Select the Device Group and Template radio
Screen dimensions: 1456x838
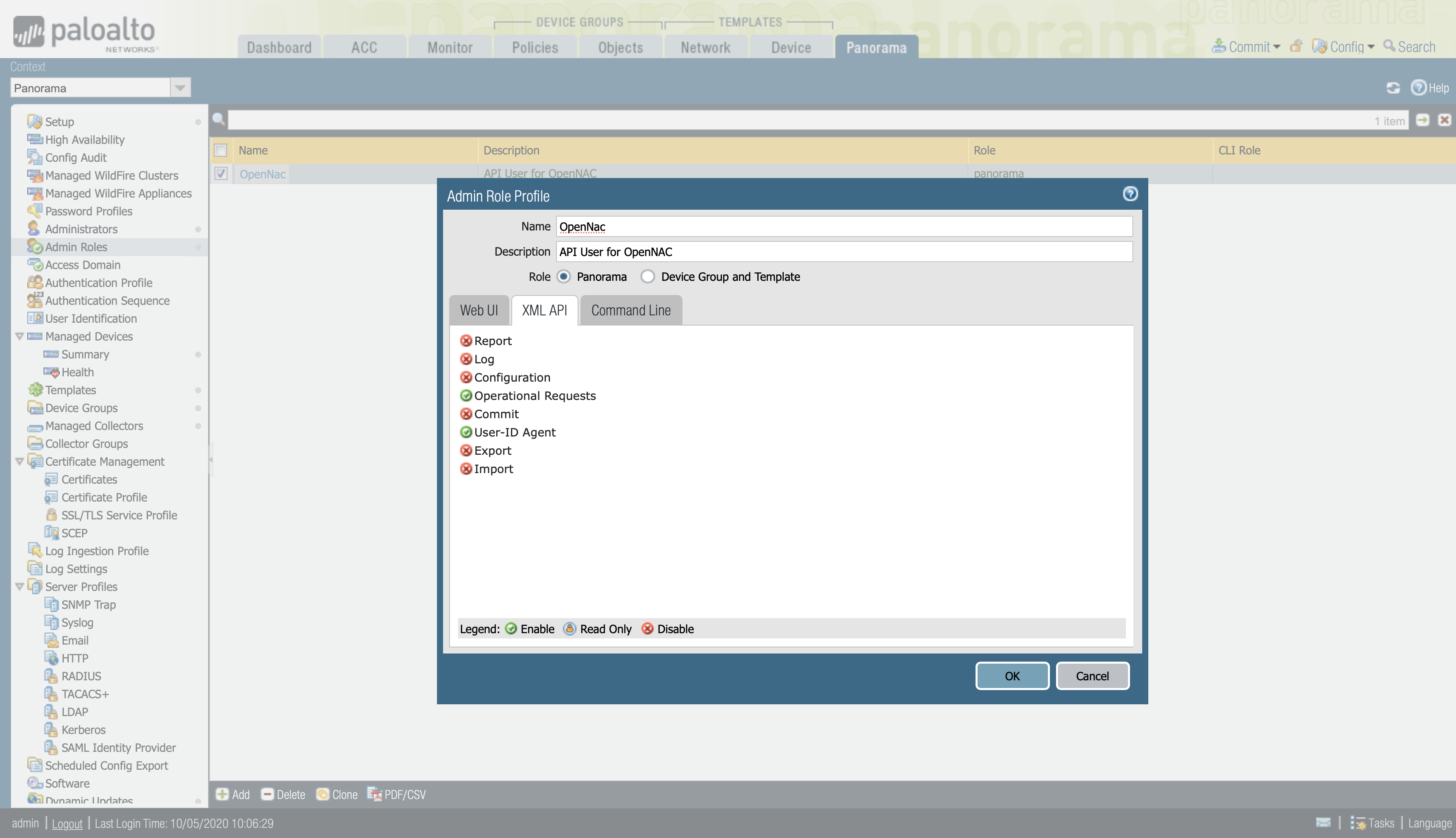pyautogui.click(x=648, y=277)
